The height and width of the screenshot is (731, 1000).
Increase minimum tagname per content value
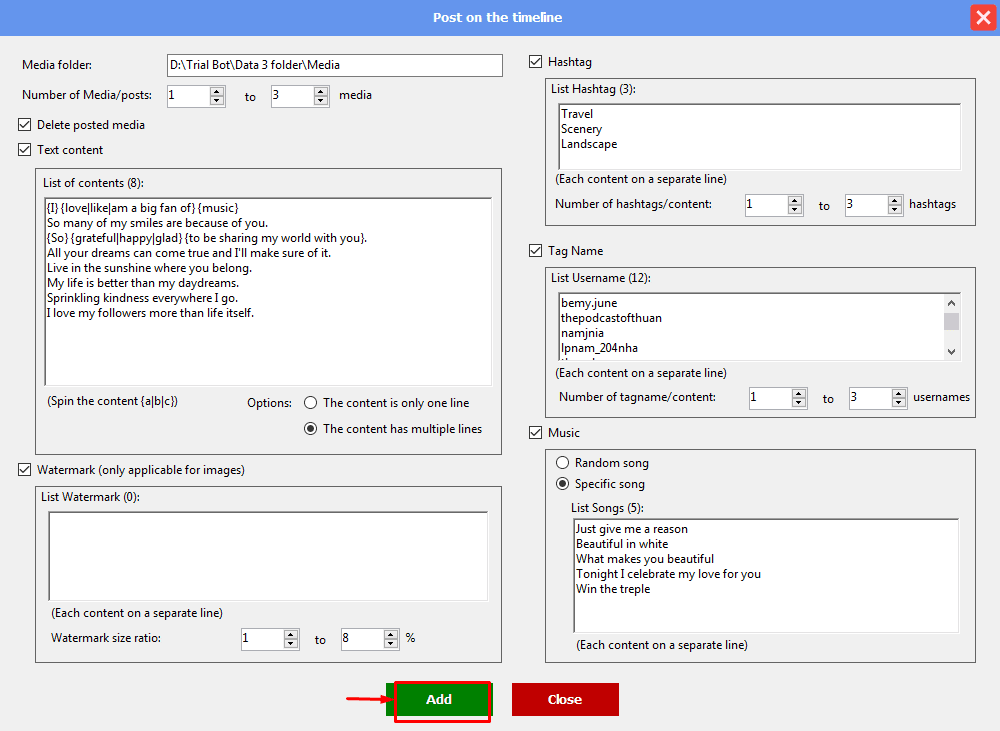(799, 393)
